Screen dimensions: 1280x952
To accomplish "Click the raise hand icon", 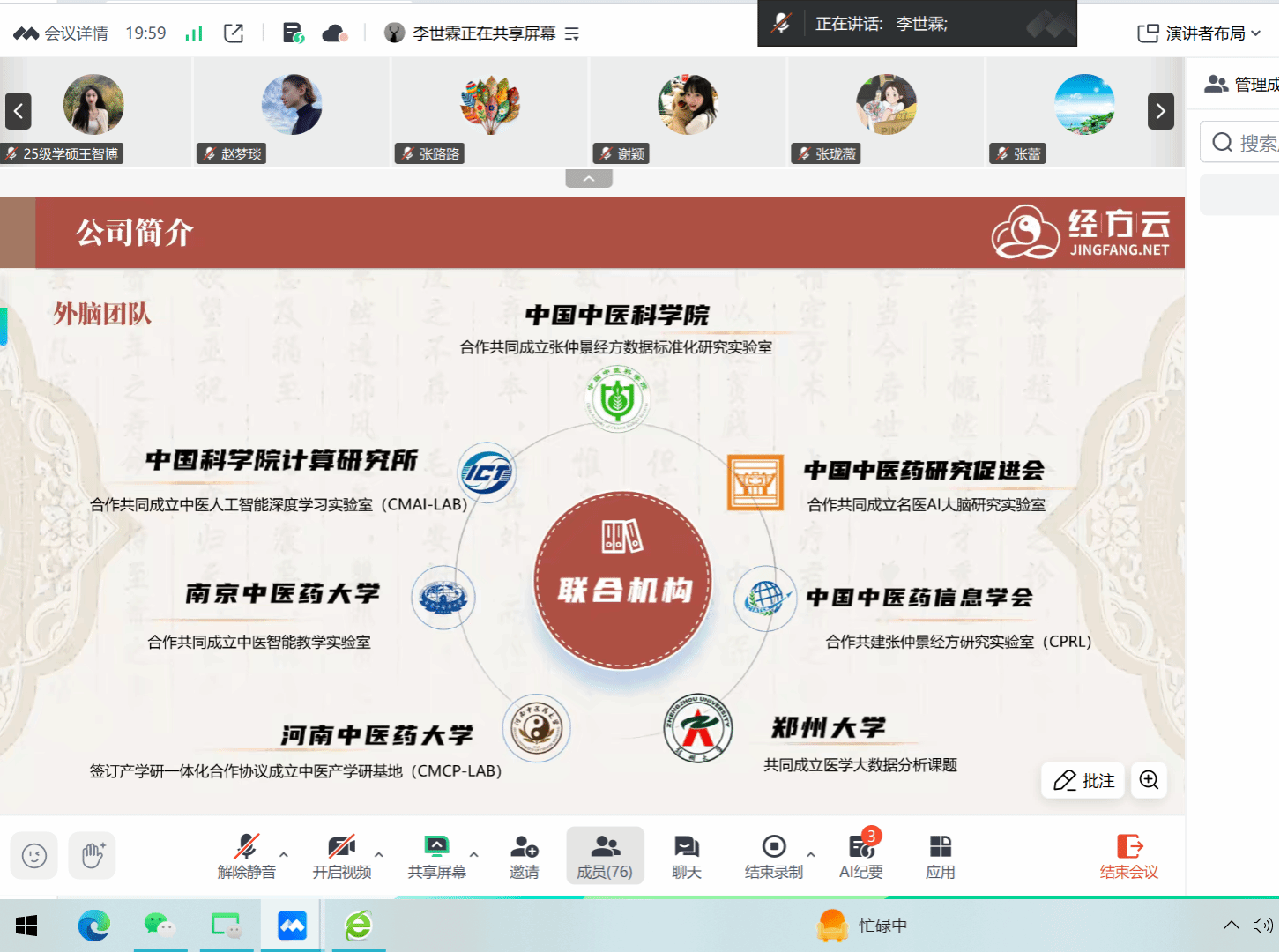I will tap(93, 856).
